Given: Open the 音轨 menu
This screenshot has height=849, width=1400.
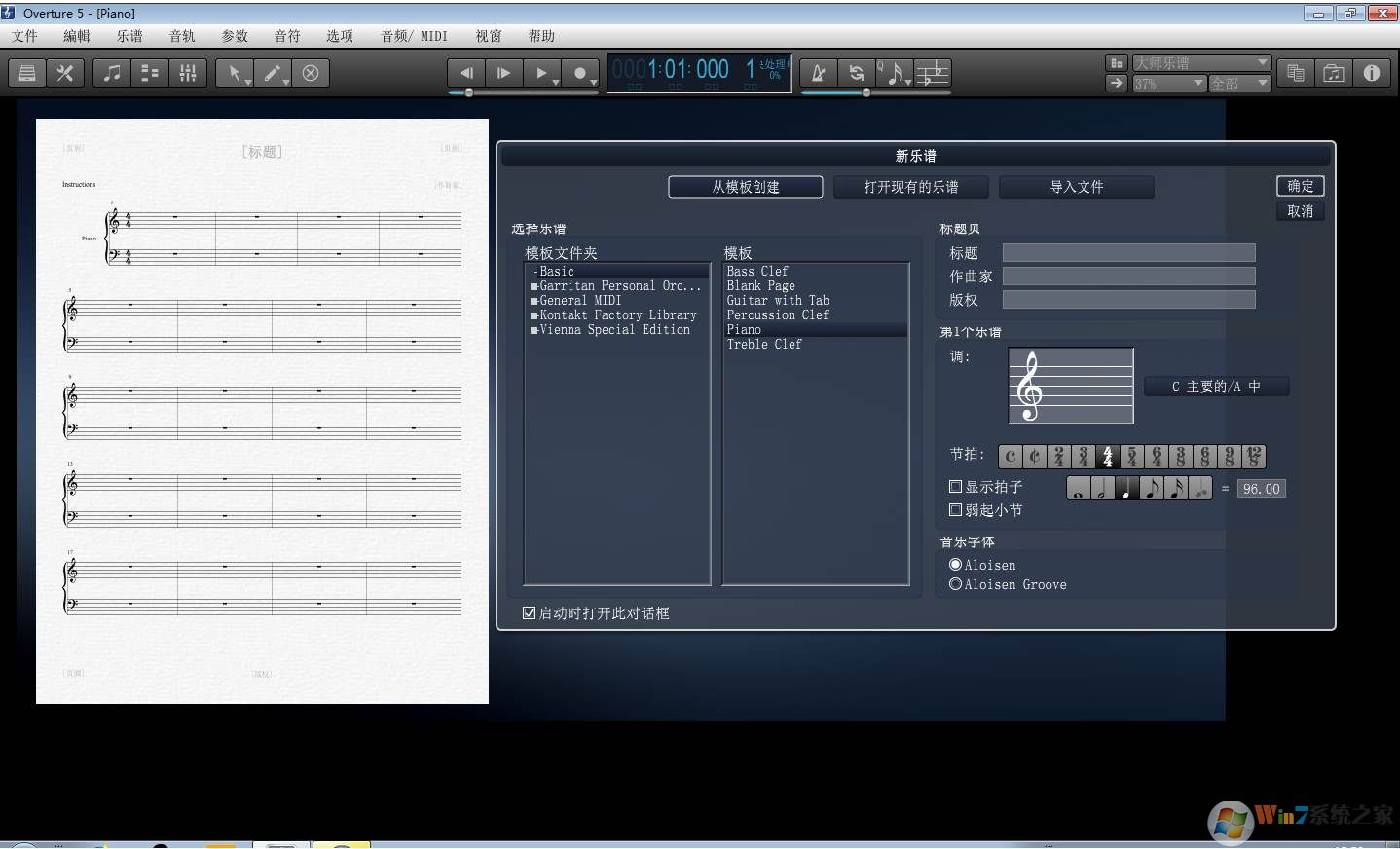Looking at the screenshot, I should 182,36.
